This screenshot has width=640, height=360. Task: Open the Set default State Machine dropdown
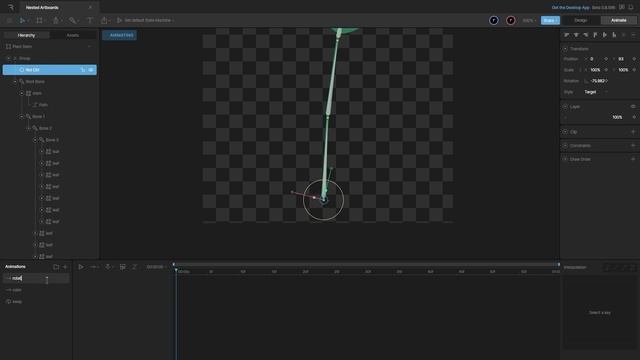coord(149,20)
